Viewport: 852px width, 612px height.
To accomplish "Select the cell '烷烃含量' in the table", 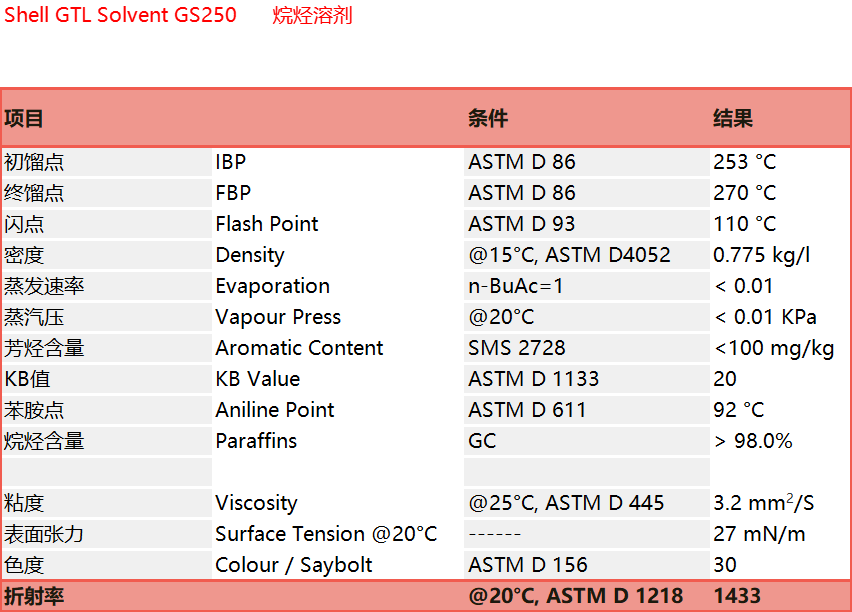I will pyautogui.click(x=44, y=441).
